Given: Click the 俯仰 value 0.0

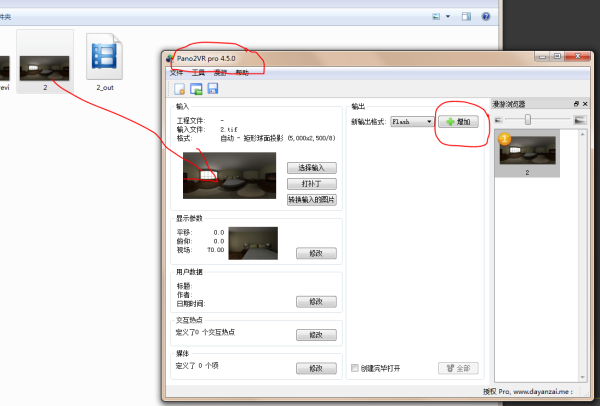Looking at the screenshot, I should (219, 241).
